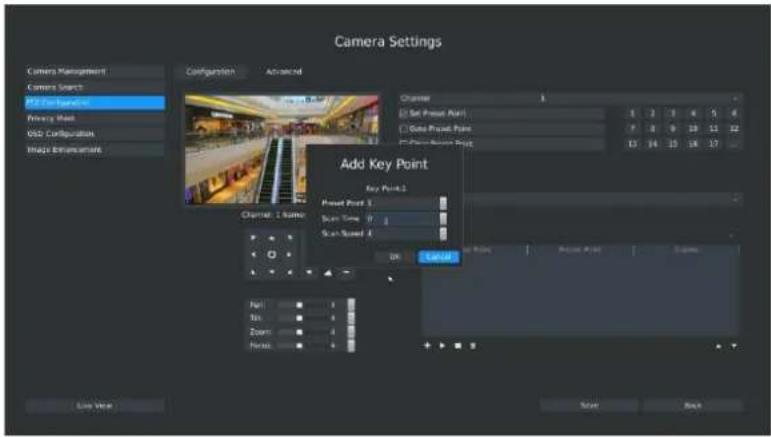Open the Scan Speed dropdown in dialog

[443, 233]
